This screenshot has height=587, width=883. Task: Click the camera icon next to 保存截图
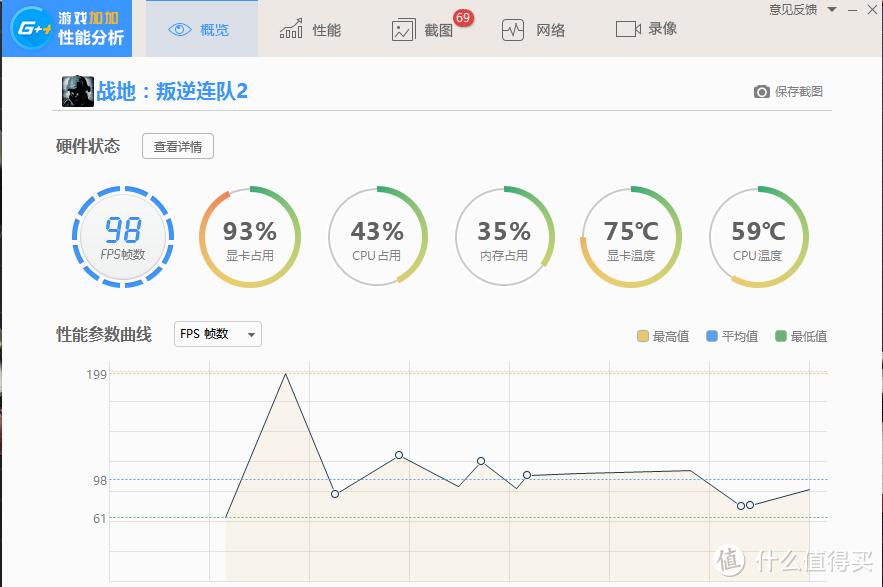click(x=761, y=91)
